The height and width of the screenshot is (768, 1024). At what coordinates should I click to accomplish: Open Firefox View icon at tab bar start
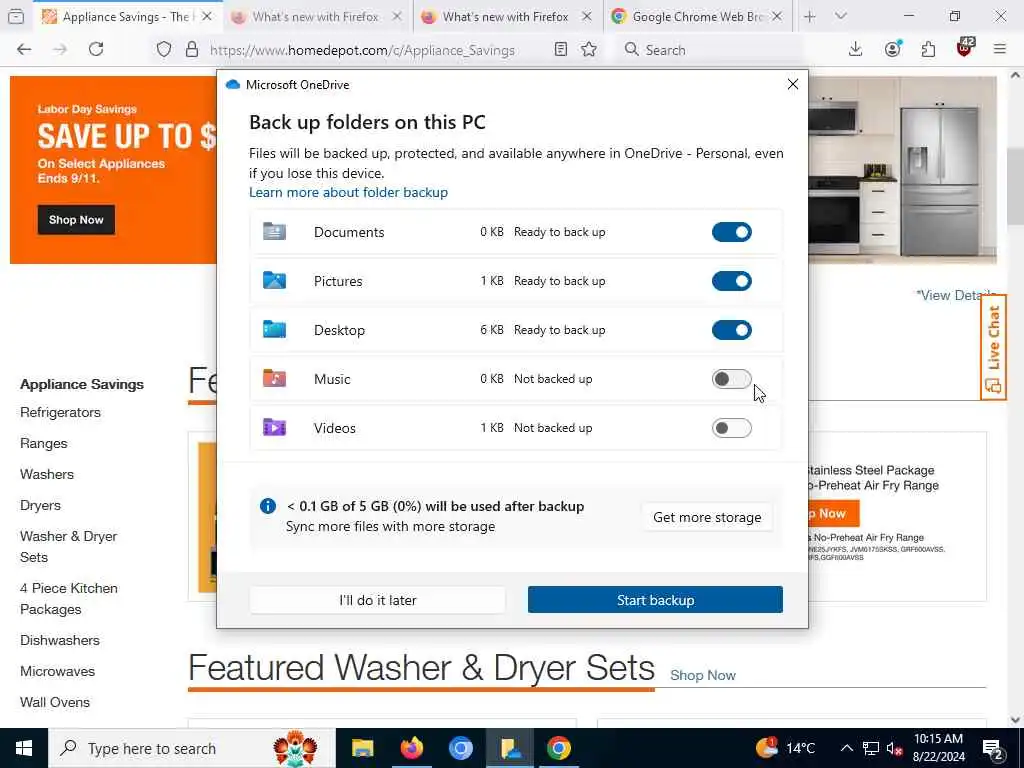[x=16, y=16]
